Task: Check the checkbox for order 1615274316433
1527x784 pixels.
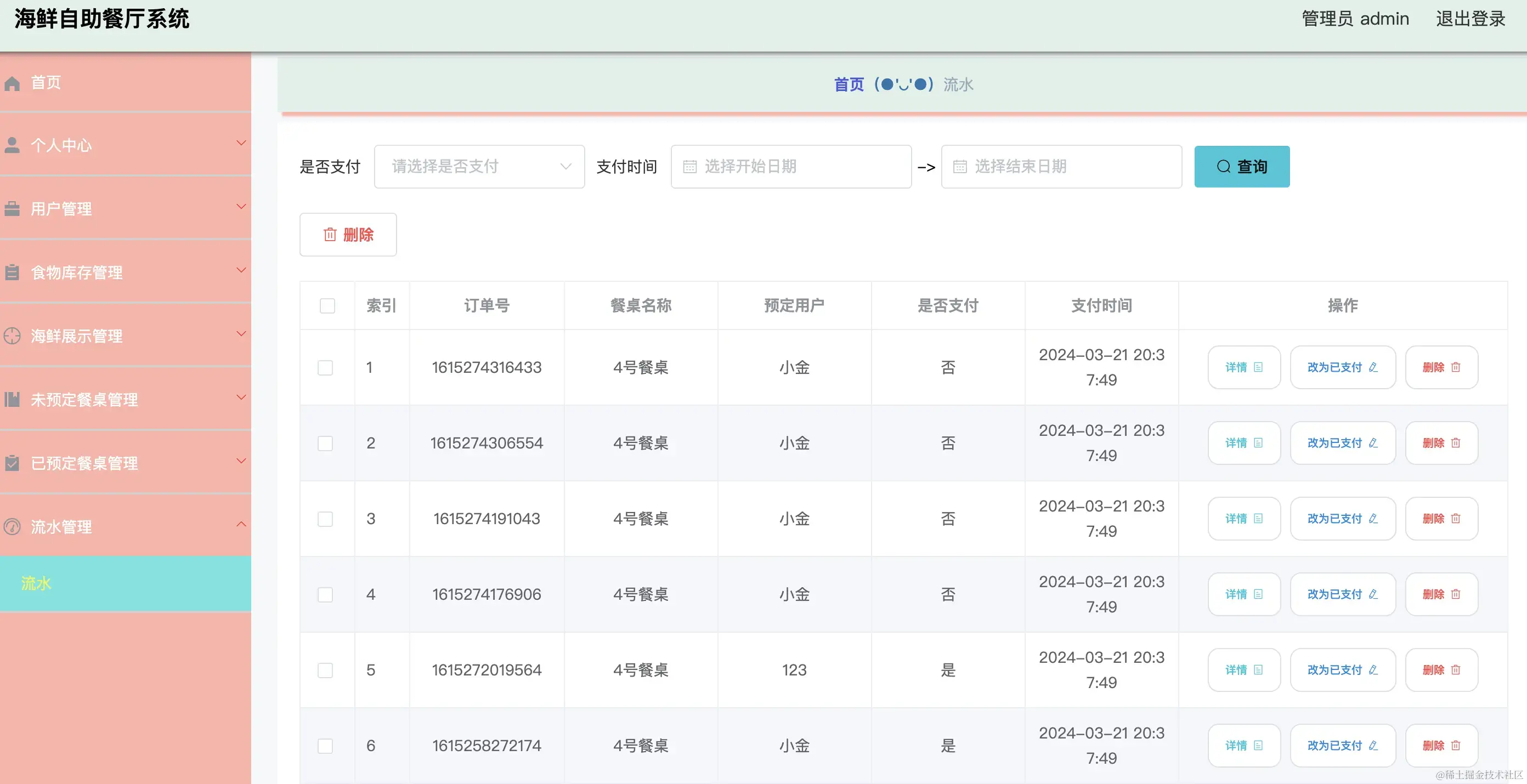Action: click(x=325, y=367)
